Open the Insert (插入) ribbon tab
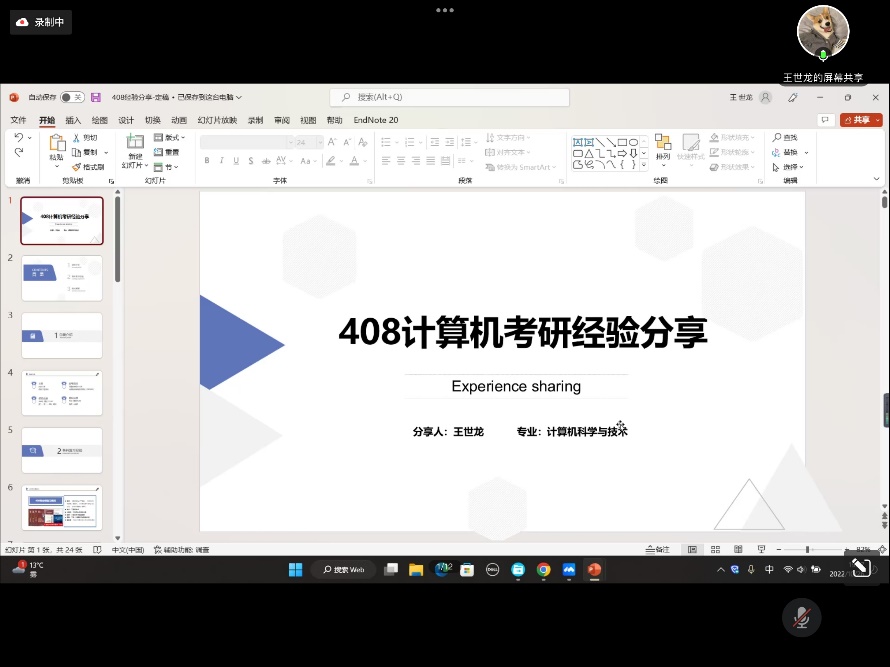 (73, 120)
